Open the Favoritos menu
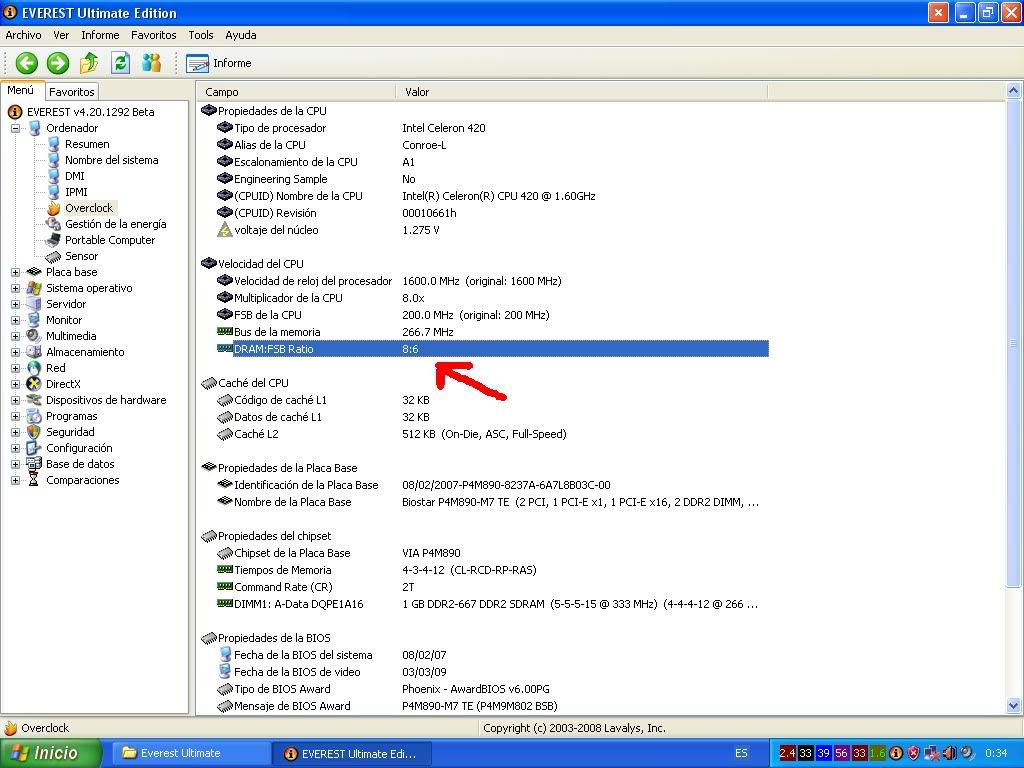The height and width of the screenshot is (768, 1024). (x=153, y=35)
